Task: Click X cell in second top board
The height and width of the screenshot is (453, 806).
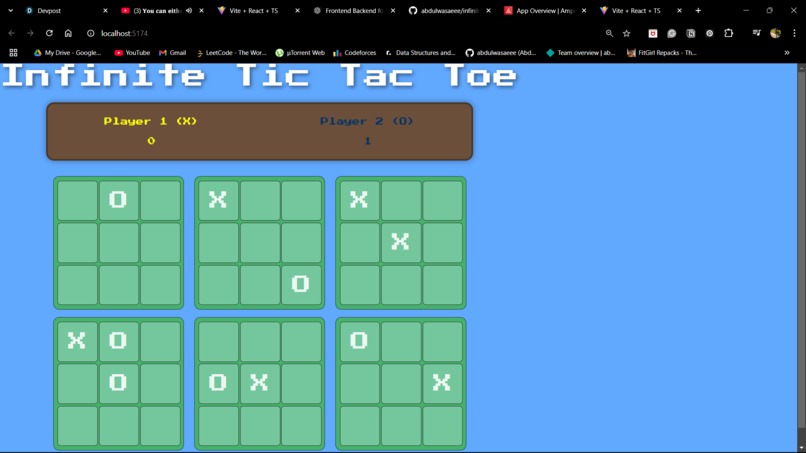Action: pos(218,200)
